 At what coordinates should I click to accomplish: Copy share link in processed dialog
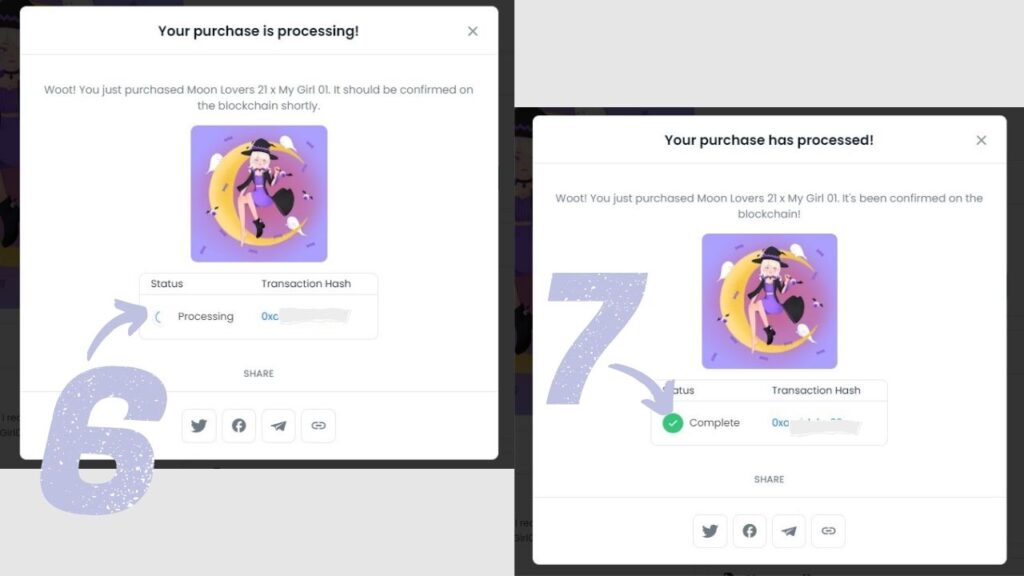[829, 531]
